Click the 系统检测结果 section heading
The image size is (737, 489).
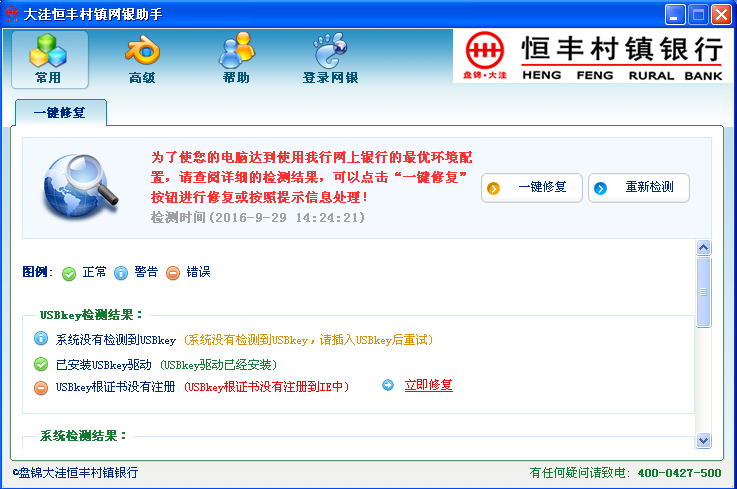[x=83, y=436]
